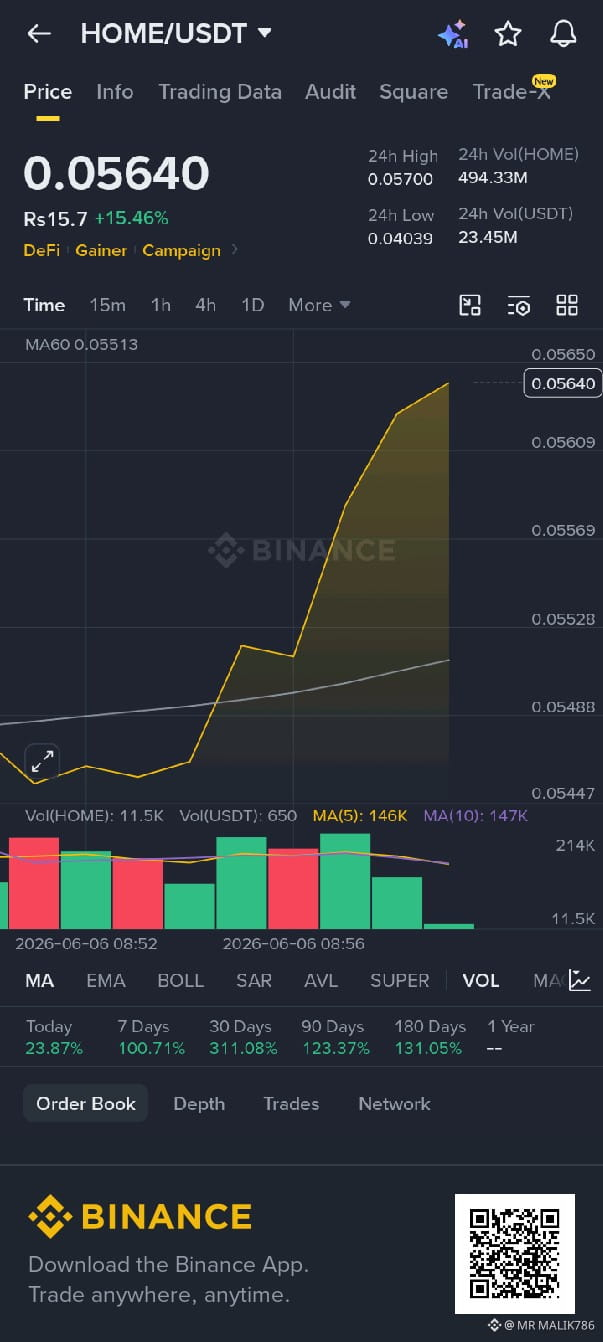Image resolution: width=603 pixels, height=1342 pixels.
Task: Open the Square tab
Action: point(413,92)
